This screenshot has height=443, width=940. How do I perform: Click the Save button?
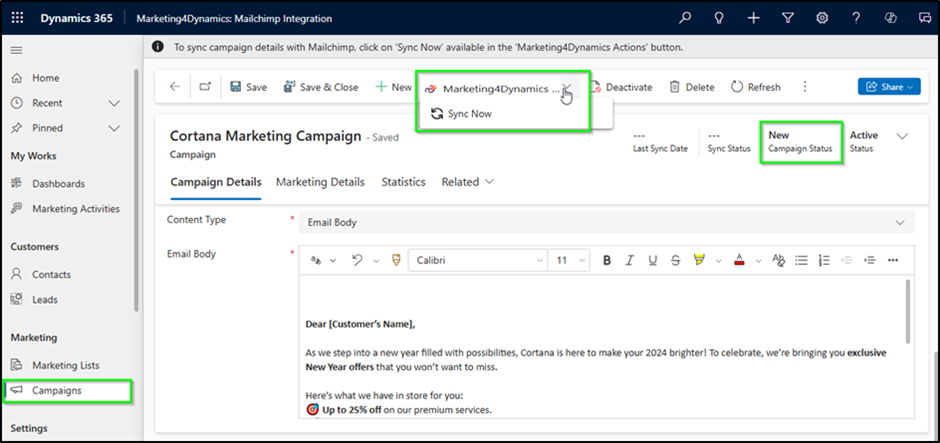point(248,87)
